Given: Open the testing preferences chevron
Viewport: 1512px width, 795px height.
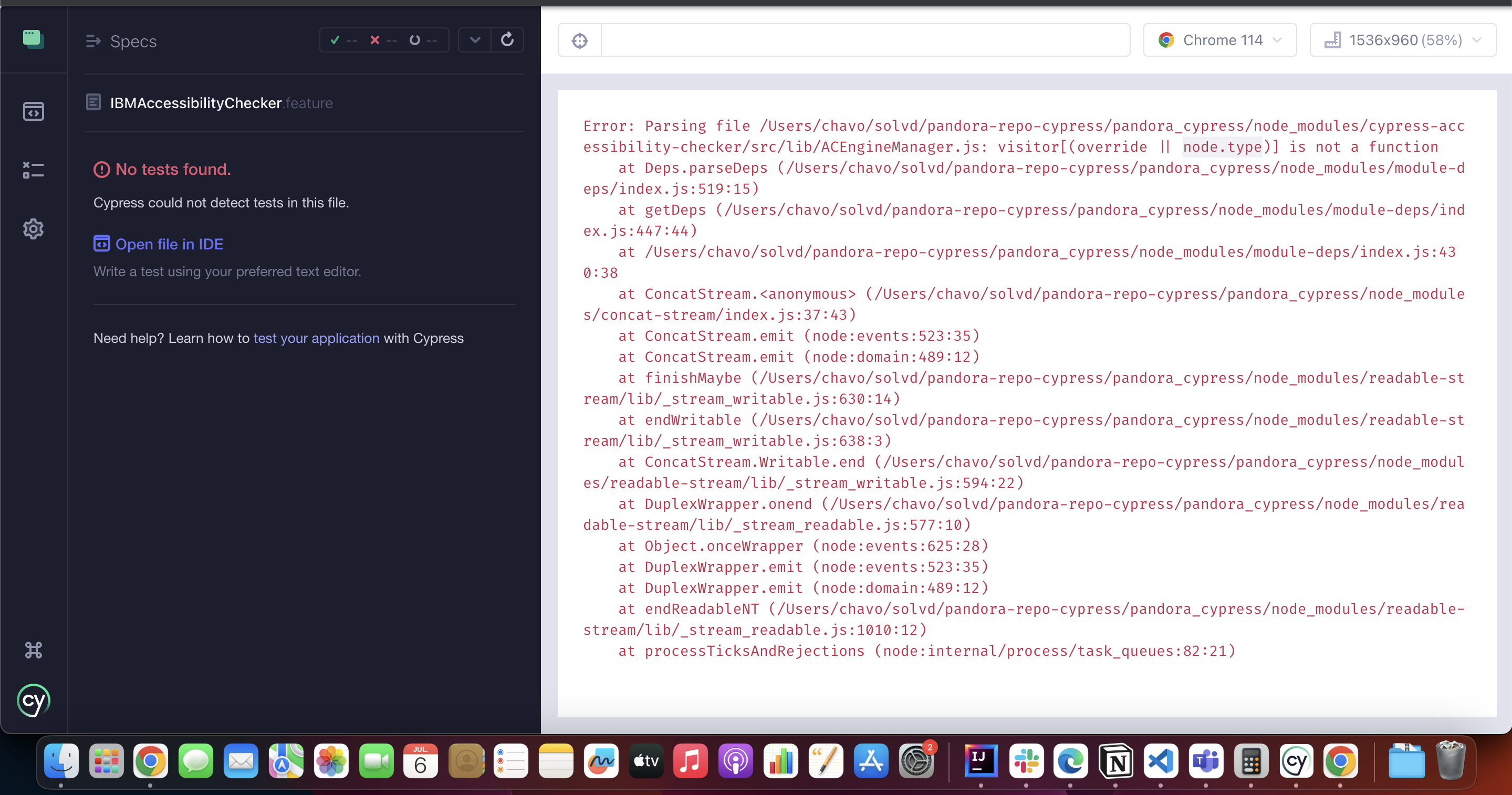Looking at the screenshot, I should coord(475,40).
